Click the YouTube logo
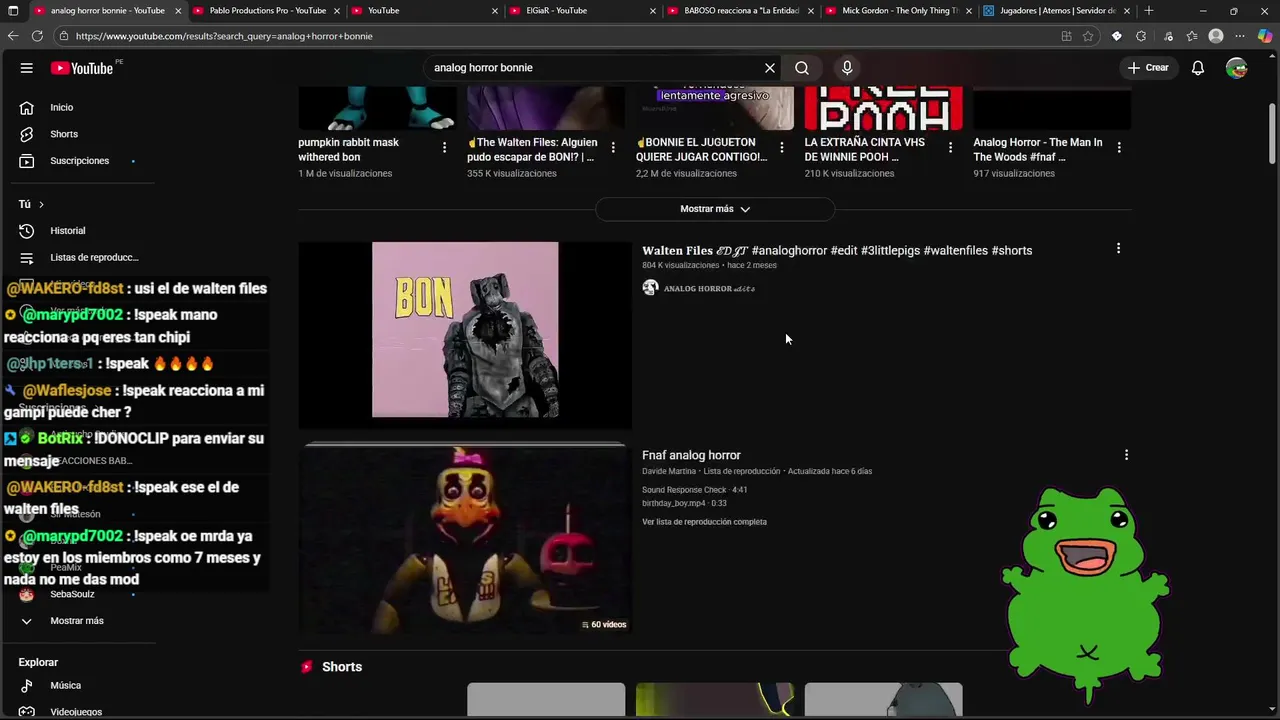The image size is (1280, 720). point(82,68)
